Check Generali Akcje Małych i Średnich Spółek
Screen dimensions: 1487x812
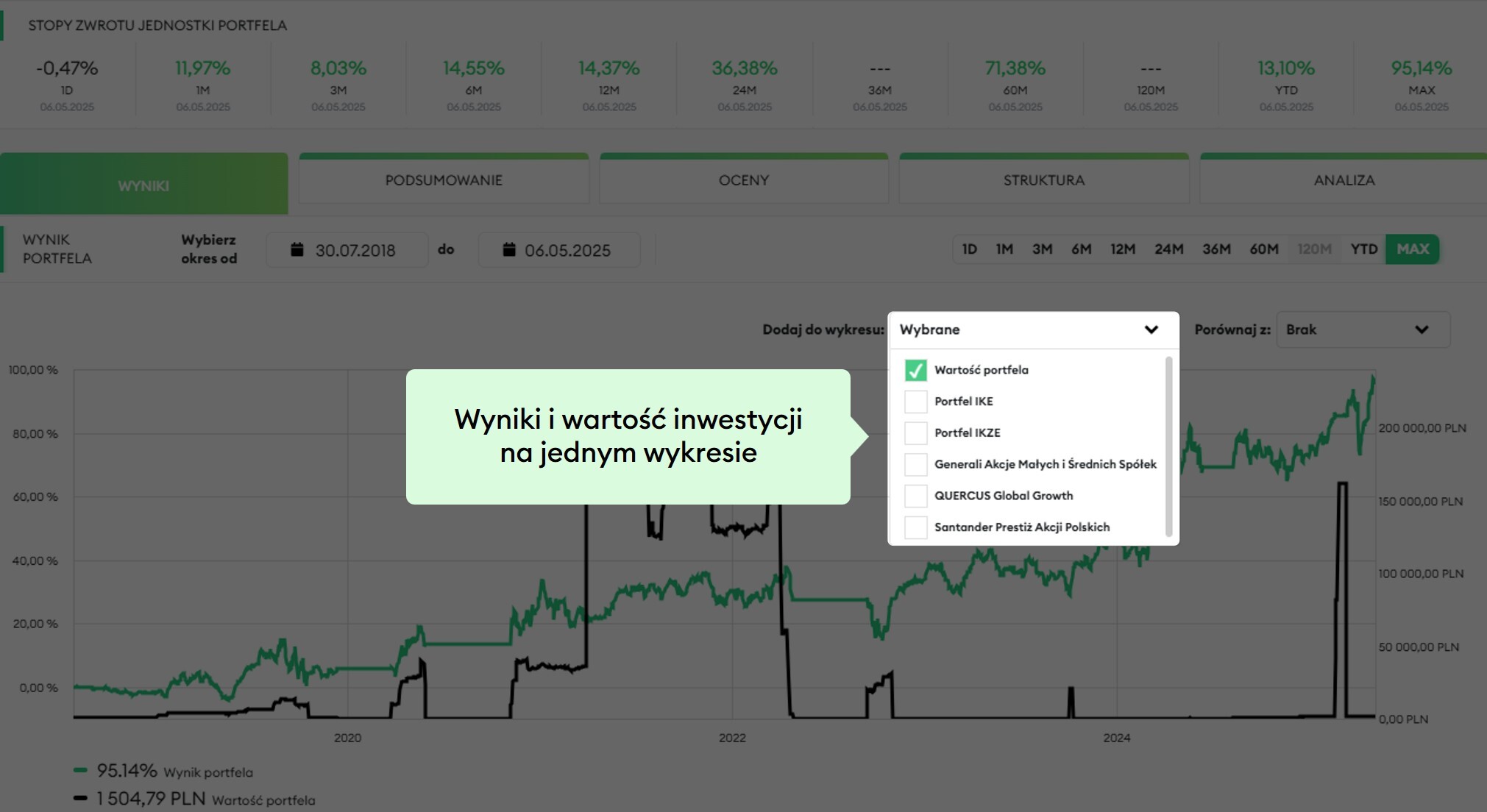(x=915, y=464)
